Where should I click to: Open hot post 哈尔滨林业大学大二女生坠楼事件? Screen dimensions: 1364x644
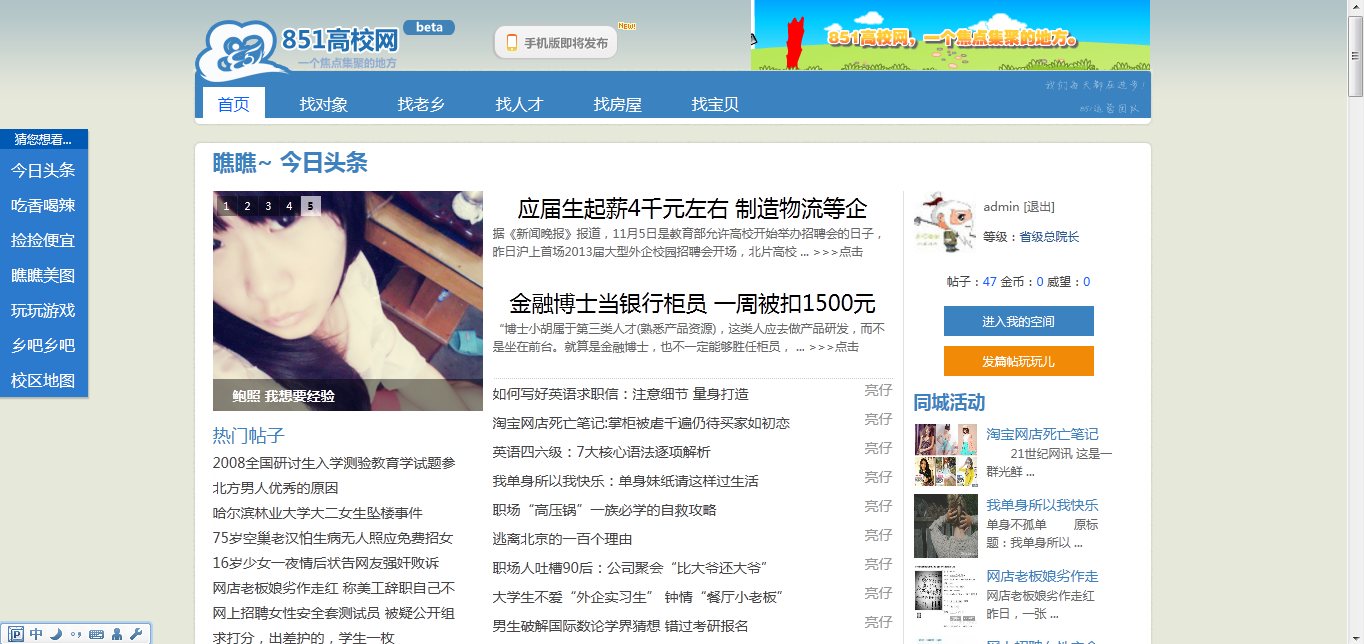[x=318, y=513]
